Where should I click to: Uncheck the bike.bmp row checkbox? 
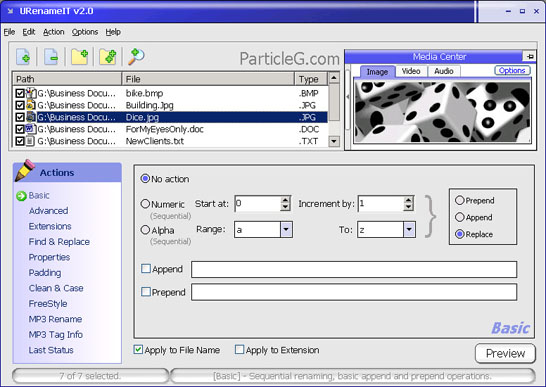(20, 93)
